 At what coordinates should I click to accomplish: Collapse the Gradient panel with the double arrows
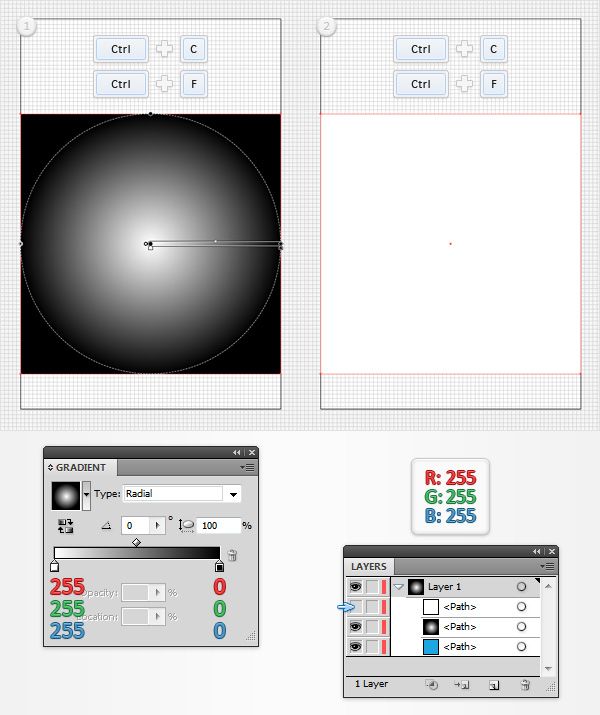(x=236, y=452)
